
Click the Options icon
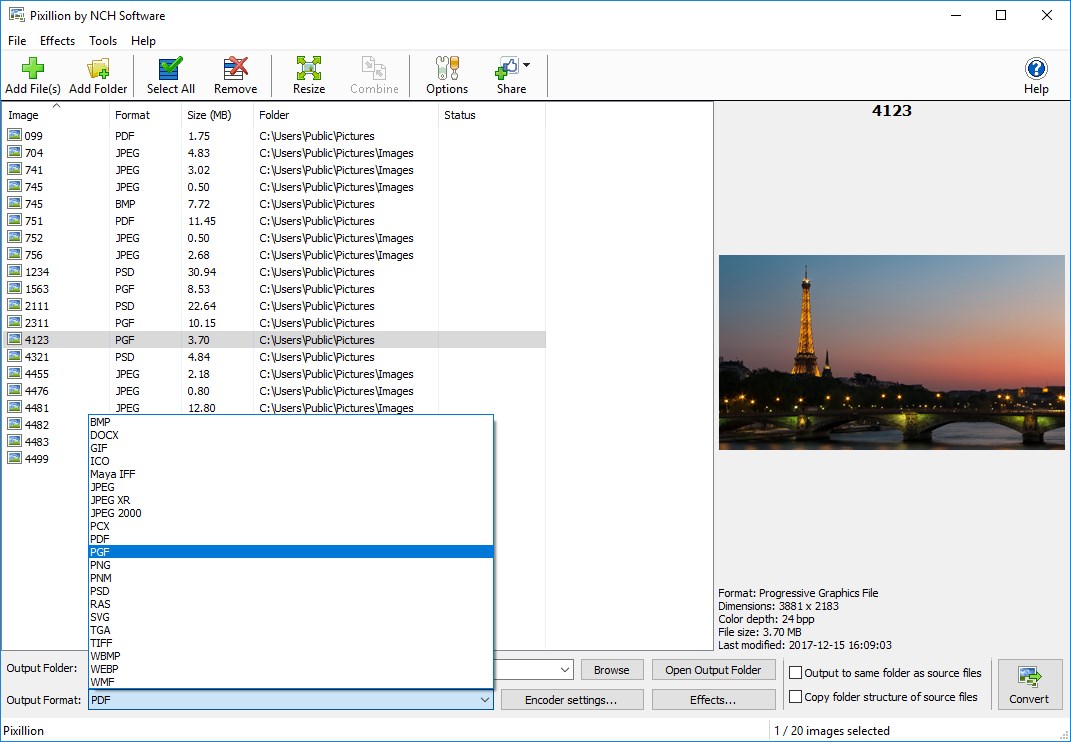[446, 68]
